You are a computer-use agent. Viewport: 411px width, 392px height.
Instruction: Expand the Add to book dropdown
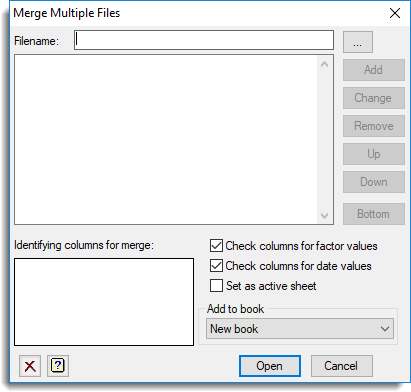point(300,329)
